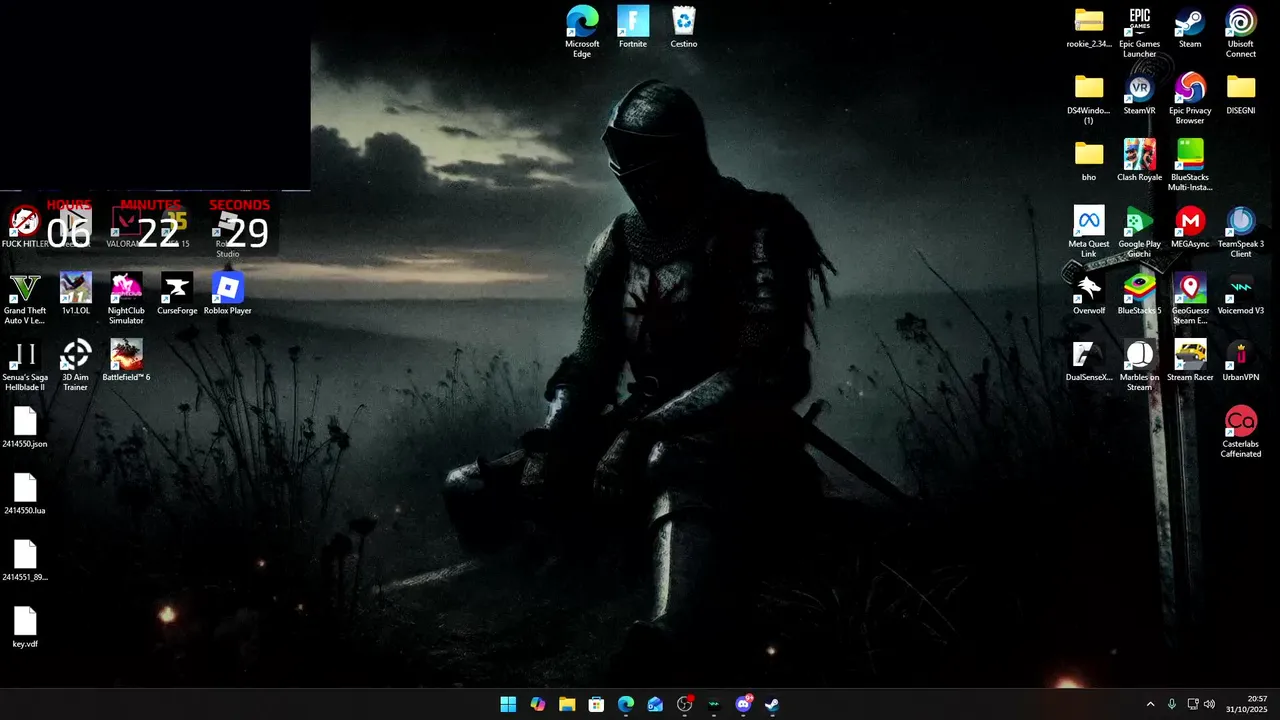Viewport: 1280px width, 720px height.
Task: Open the Cestino recycle bin
Action: coord(684,27)
